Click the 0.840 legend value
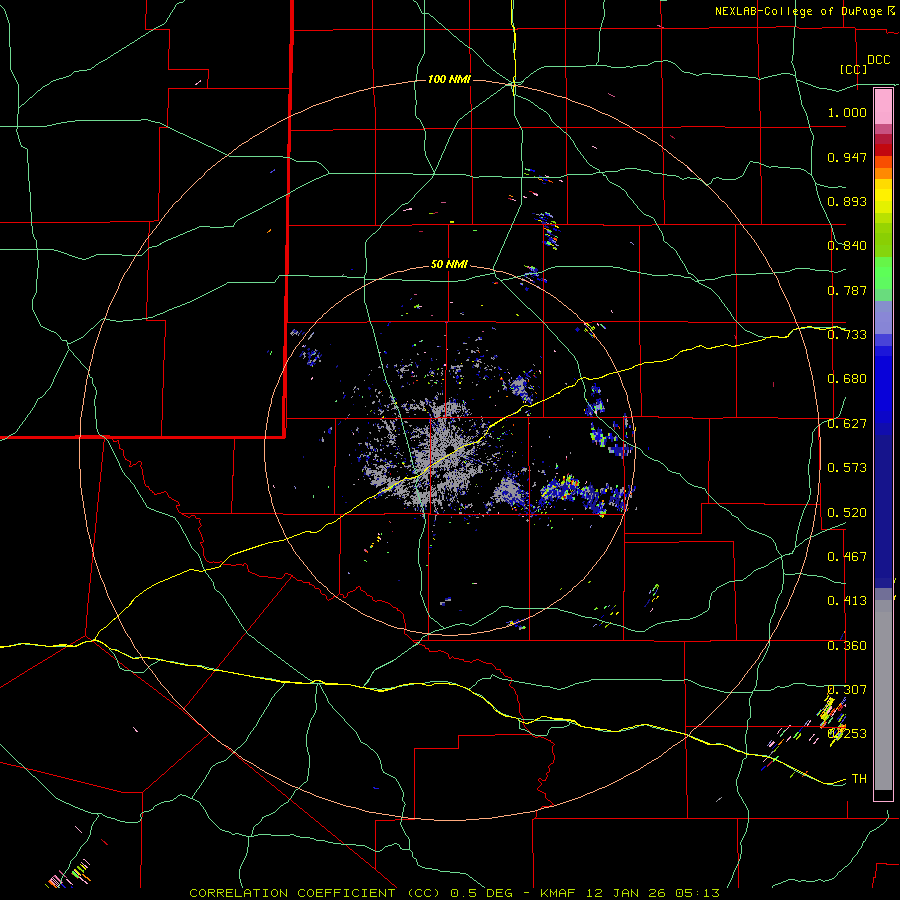 [x=847, y=246]
